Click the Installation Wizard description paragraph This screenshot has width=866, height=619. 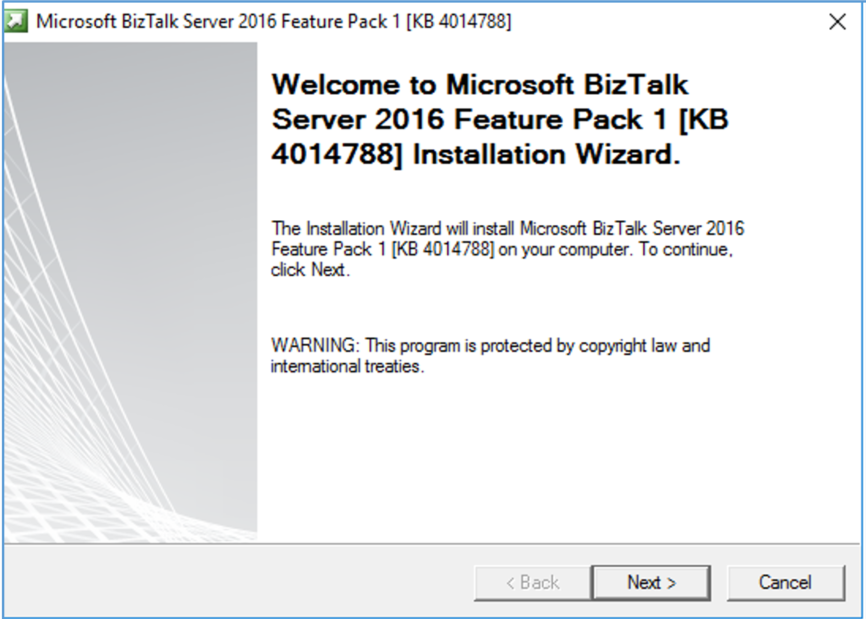(507, 249)
